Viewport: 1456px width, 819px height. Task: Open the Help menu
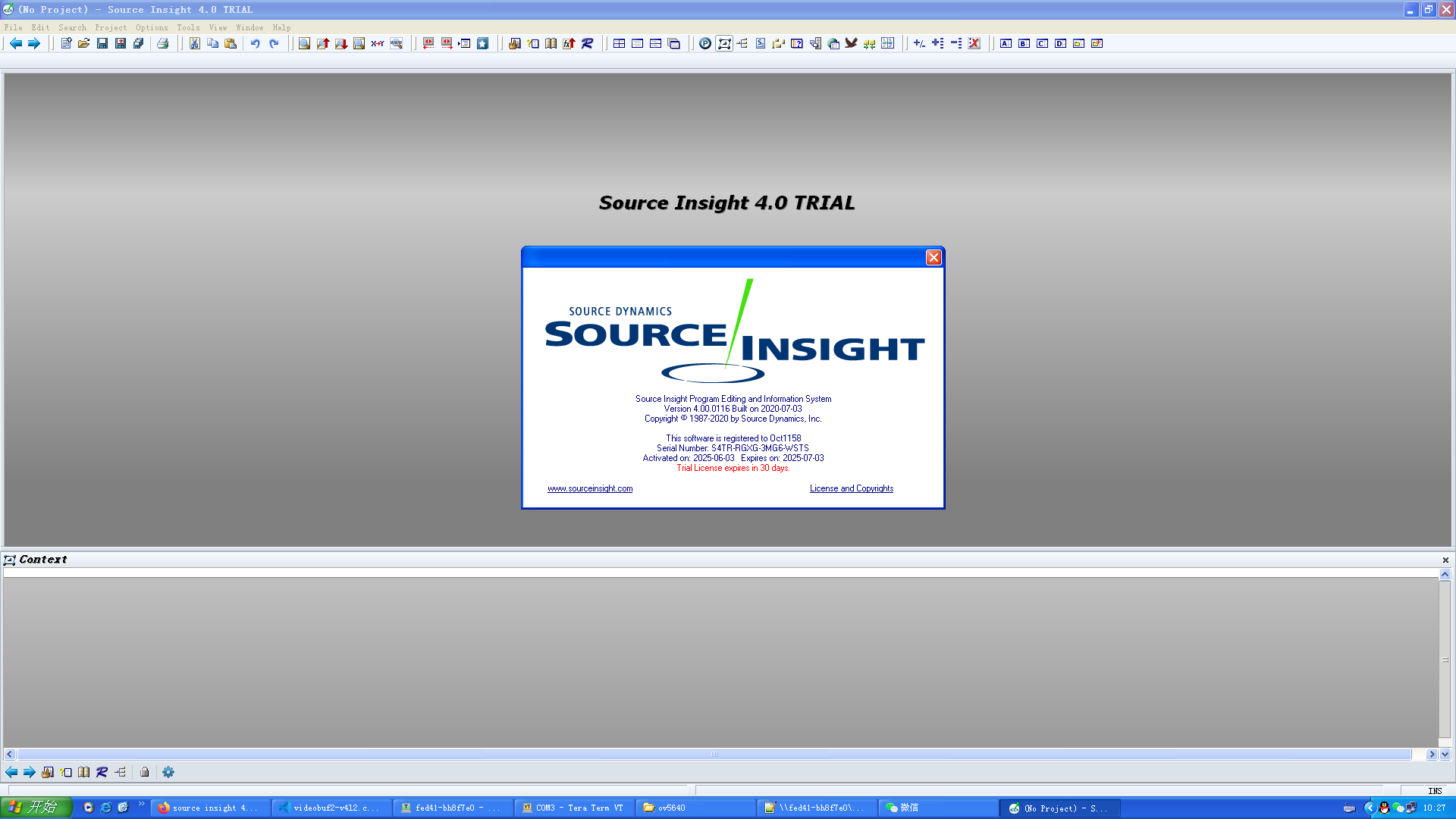pyautogui.click(x=282, y=27)
